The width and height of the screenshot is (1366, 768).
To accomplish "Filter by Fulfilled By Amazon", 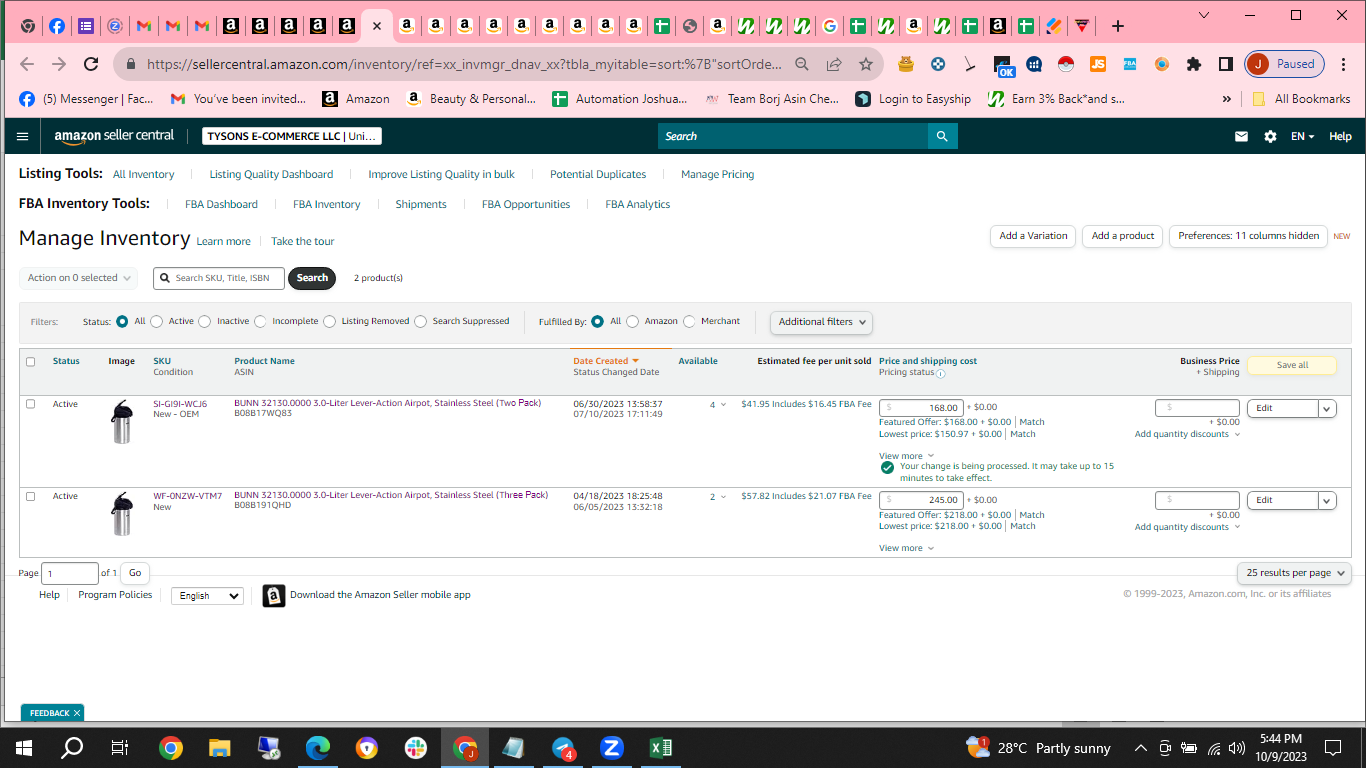I will coord(633,322).
